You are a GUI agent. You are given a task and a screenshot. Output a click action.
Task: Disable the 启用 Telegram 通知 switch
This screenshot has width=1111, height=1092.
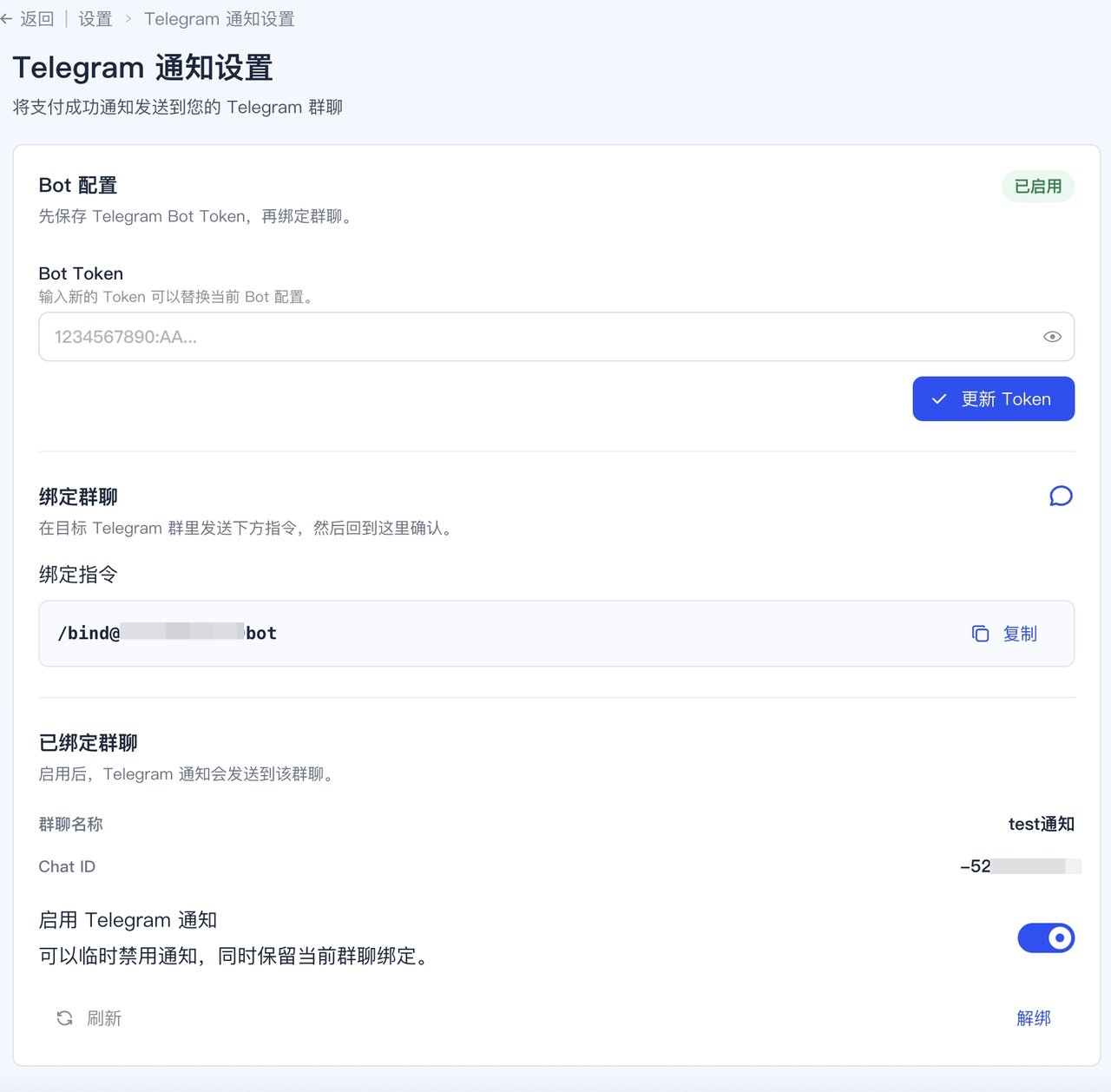point(1046,937)
